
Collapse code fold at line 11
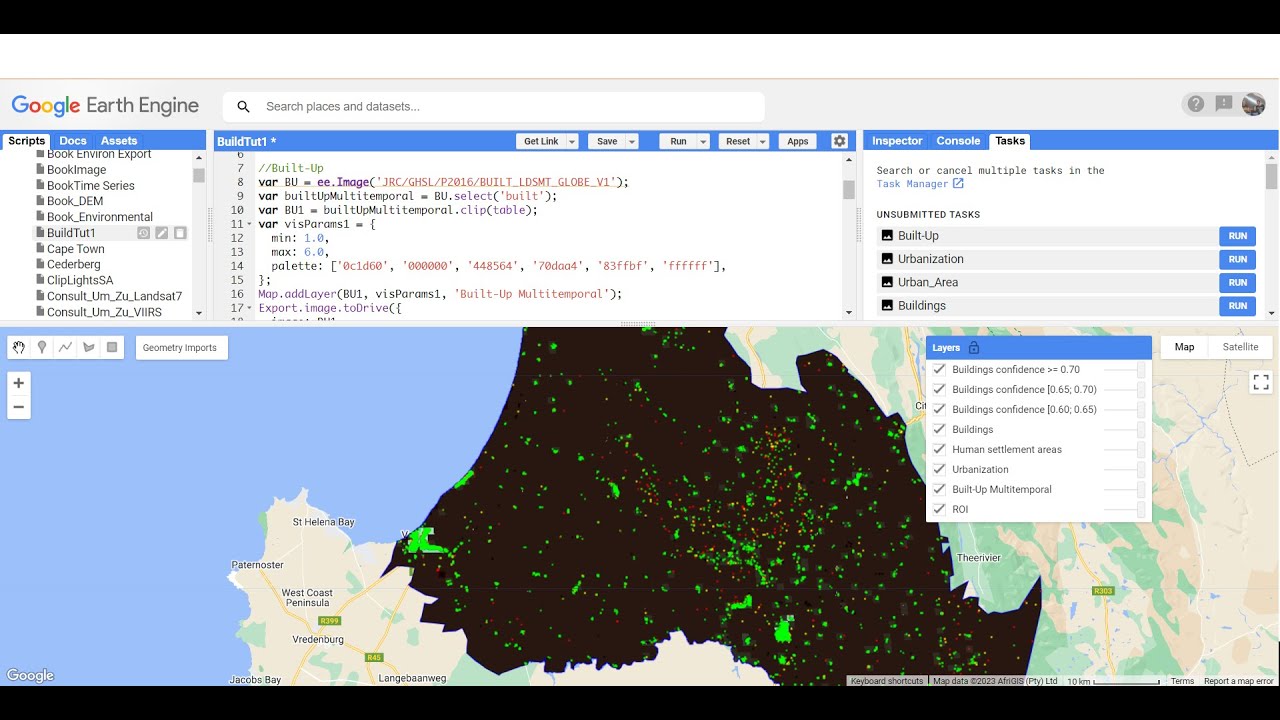tap(249, 224)
